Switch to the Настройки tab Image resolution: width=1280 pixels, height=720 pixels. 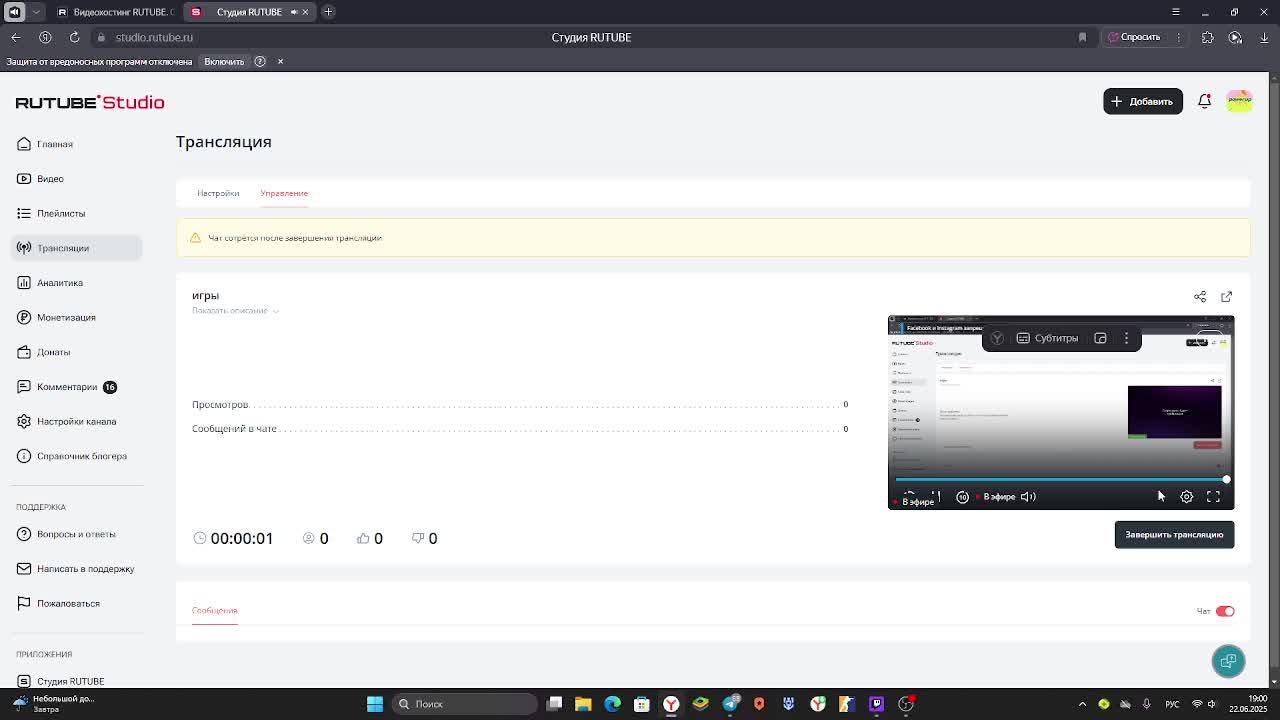point(218,193)
